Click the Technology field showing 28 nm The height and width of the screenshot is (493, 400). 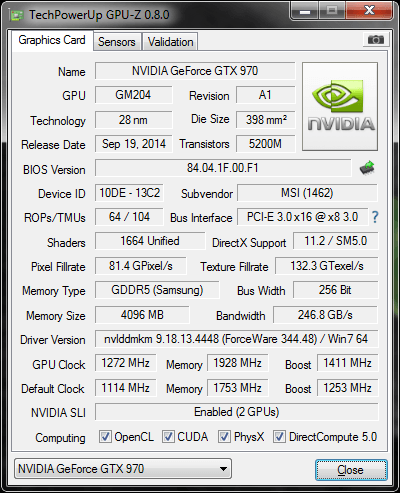(133, 120)
